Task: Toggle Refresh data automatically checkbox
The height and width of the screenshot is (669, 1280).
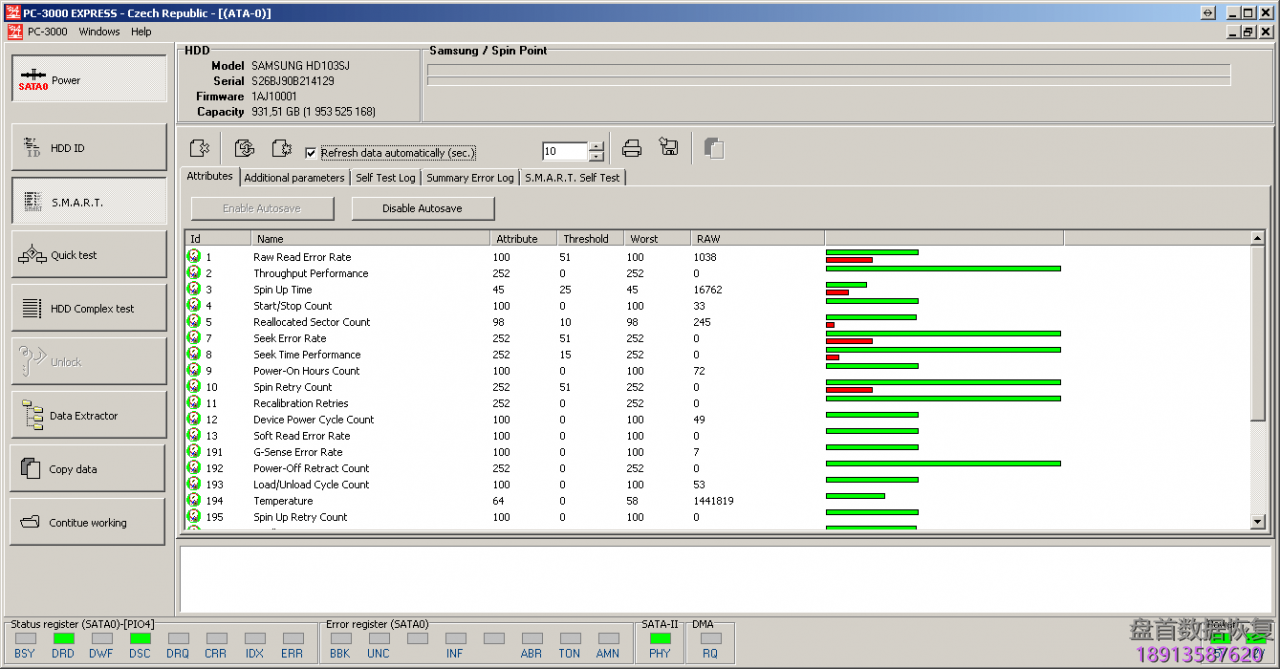Action: [311, 153]
